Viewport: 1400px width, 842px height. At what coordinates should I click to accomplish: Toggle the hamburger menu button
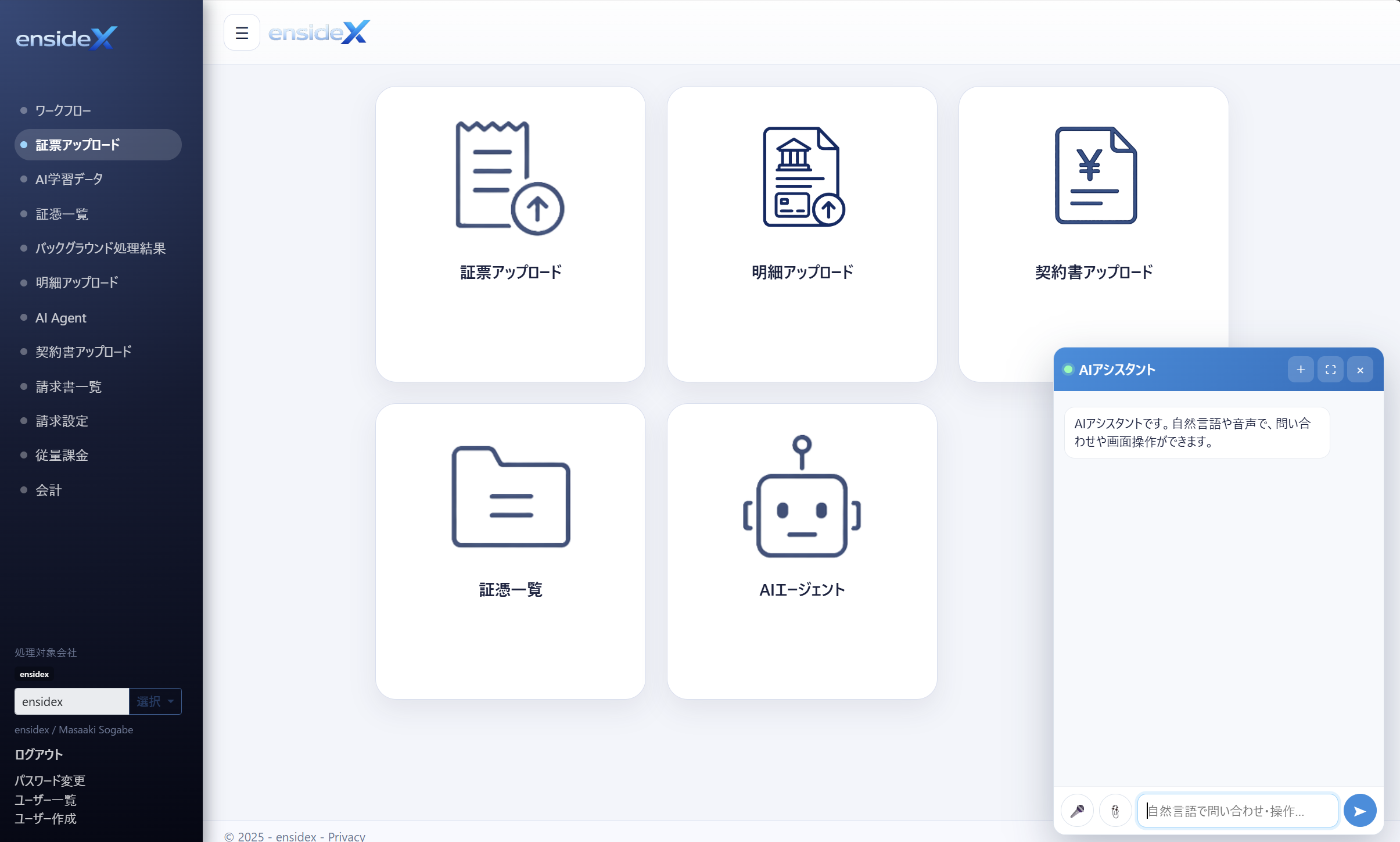pos(242,33)
